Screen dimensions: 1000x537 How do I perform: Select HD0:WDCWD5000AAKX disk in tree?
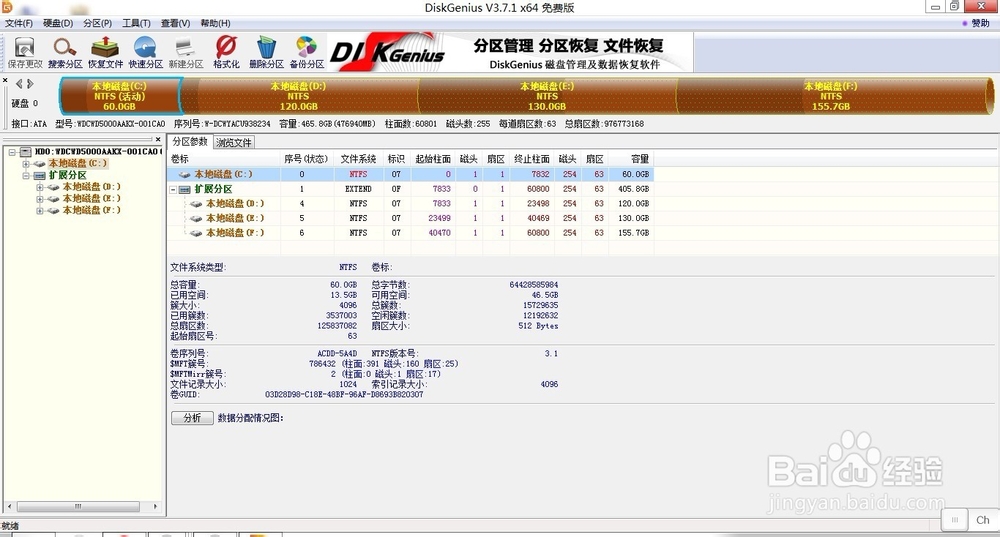pos(98,152)
